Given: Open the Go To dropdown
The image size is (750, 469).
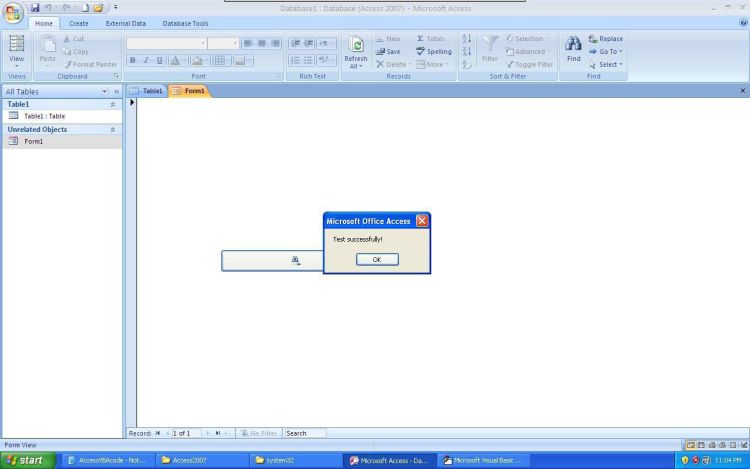Looking at the screenshot, I should pyautogui.click(x=606, y=51).
